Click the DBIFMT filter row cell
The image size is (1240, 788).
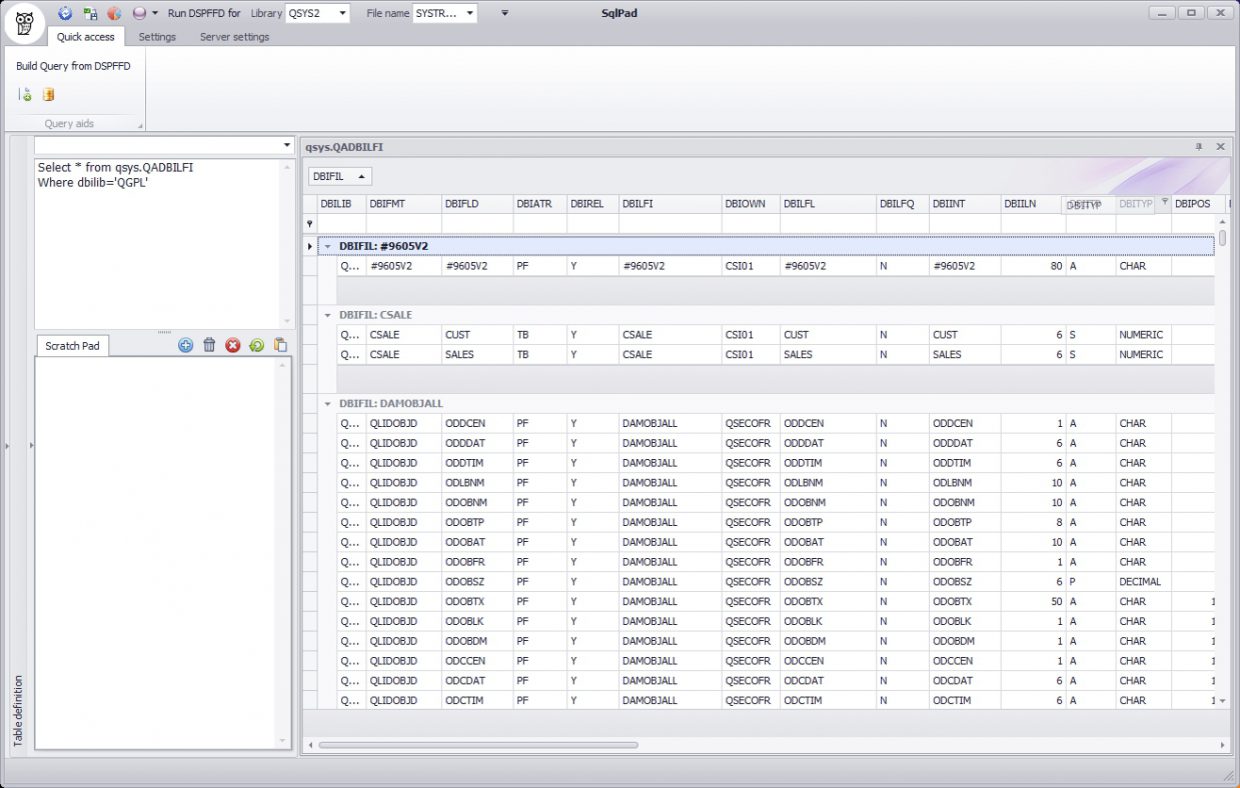[x=404, y=224]
